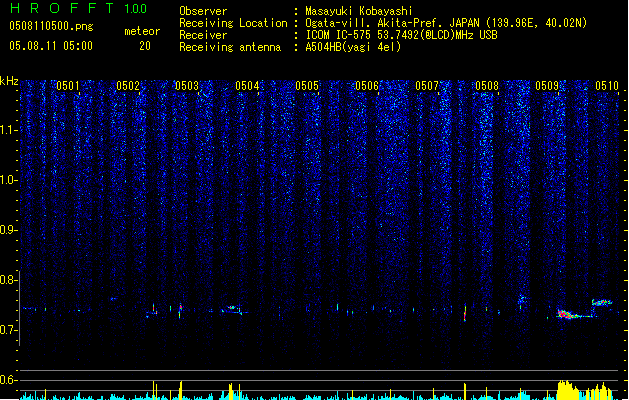Click the tall yellow power peak below 0509
Viewport: 629px width, 400px height.
point(568,390)
